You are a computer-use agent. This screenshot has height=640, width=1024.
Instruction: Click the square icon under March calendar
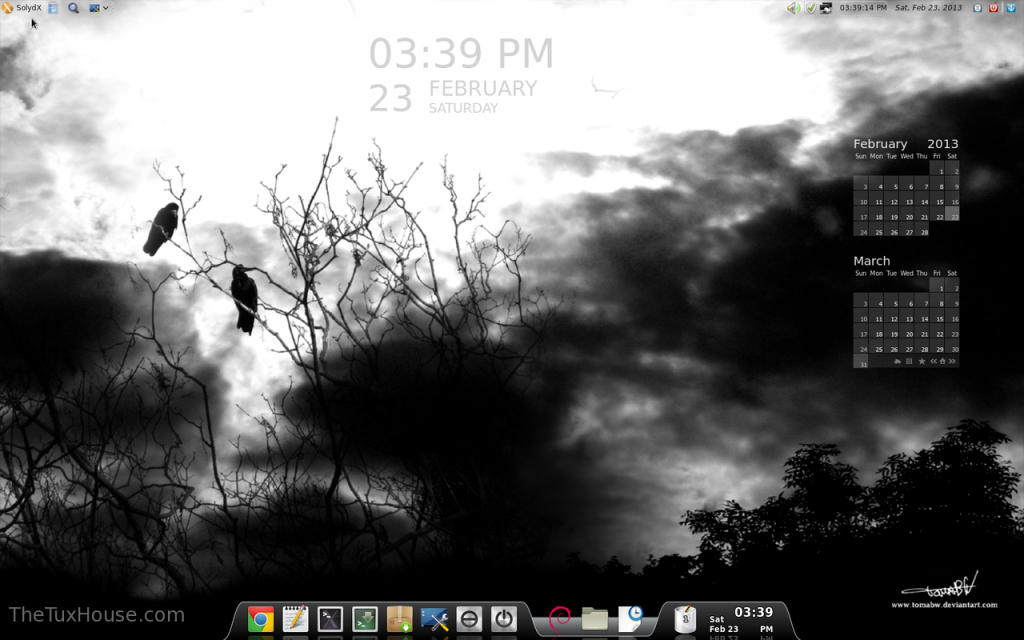tap(908, 361)
